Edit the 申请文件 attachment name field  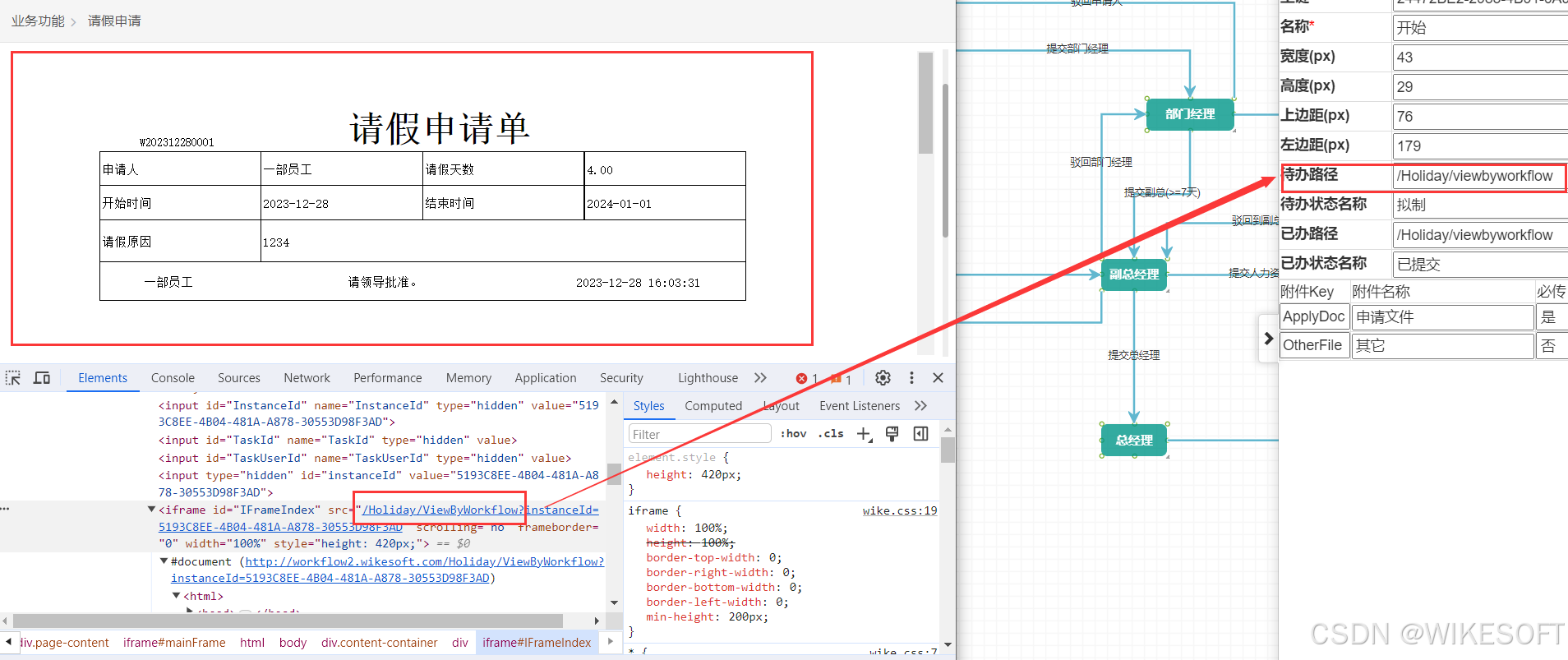[1443, 317]
